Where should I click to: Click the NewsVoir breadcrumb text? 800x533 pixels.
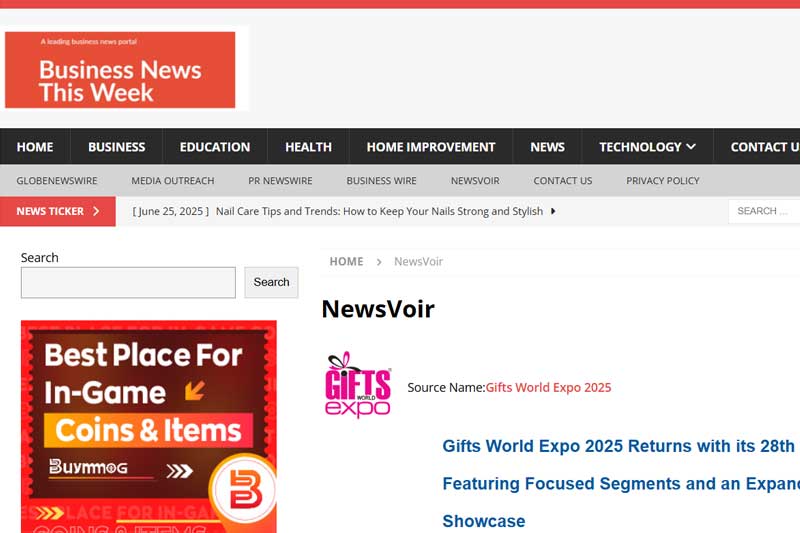418,262
